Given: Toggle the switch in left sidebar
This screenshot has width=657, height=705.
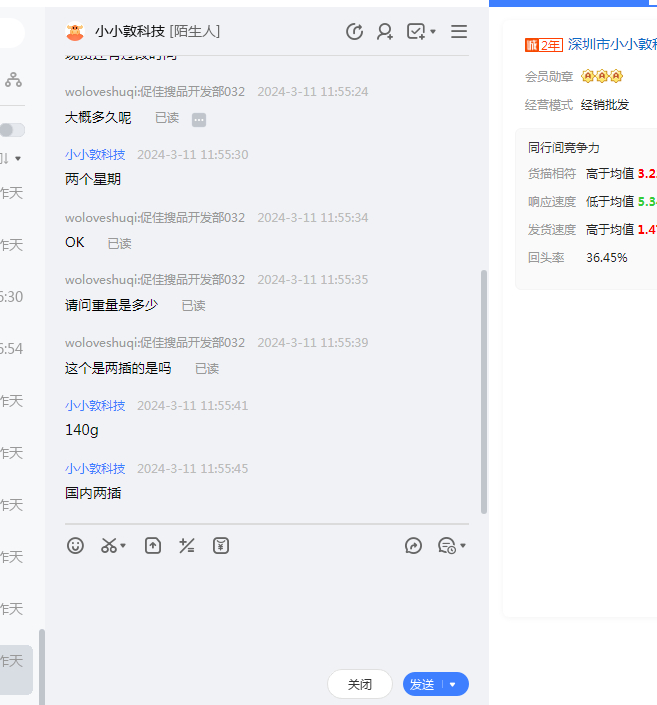Looking at the screenshot, I should pos(12,130).
